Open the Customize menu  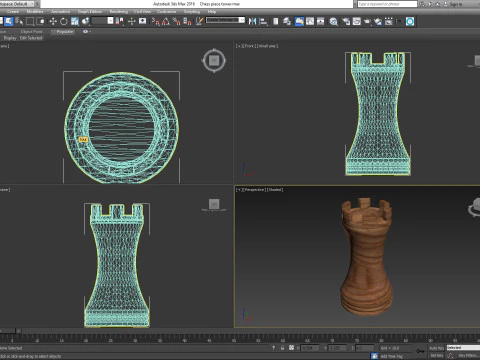pos(166,12)
